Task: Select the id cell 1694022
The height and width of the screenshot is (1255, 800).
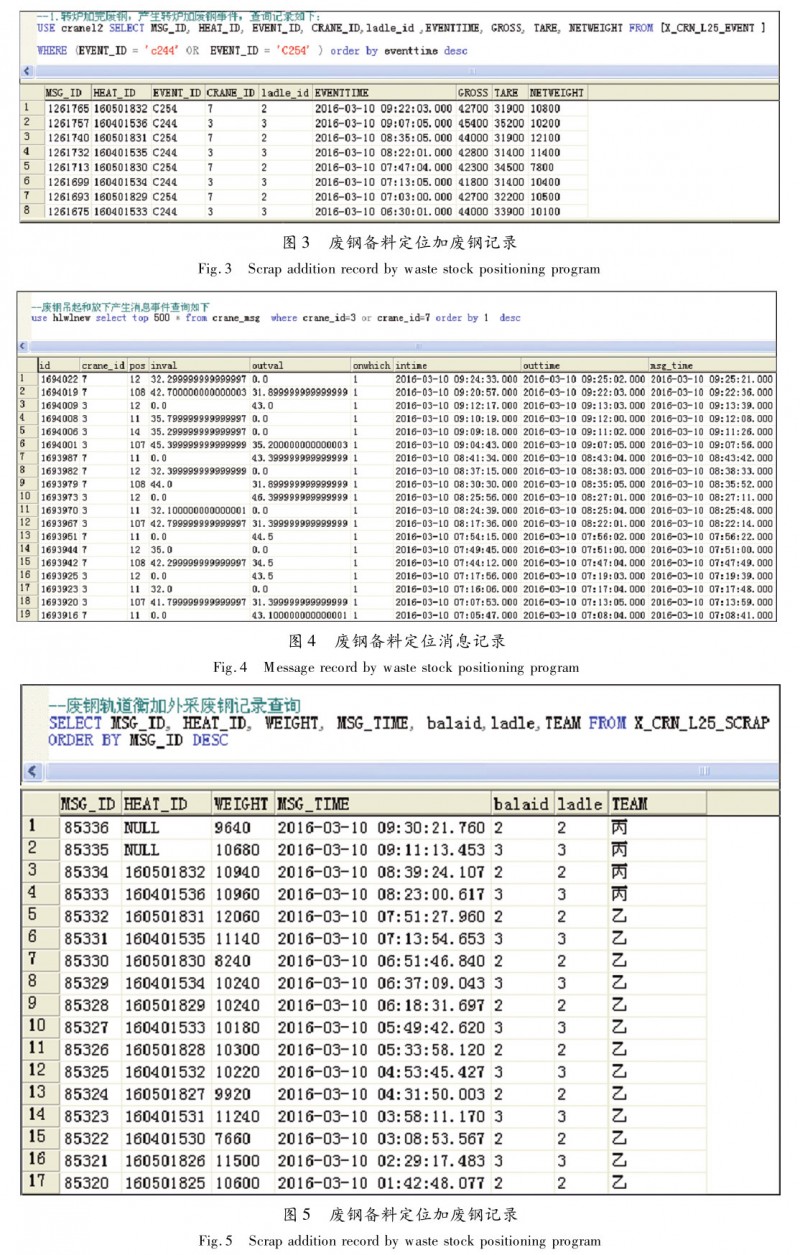Action: pos(56,379)
